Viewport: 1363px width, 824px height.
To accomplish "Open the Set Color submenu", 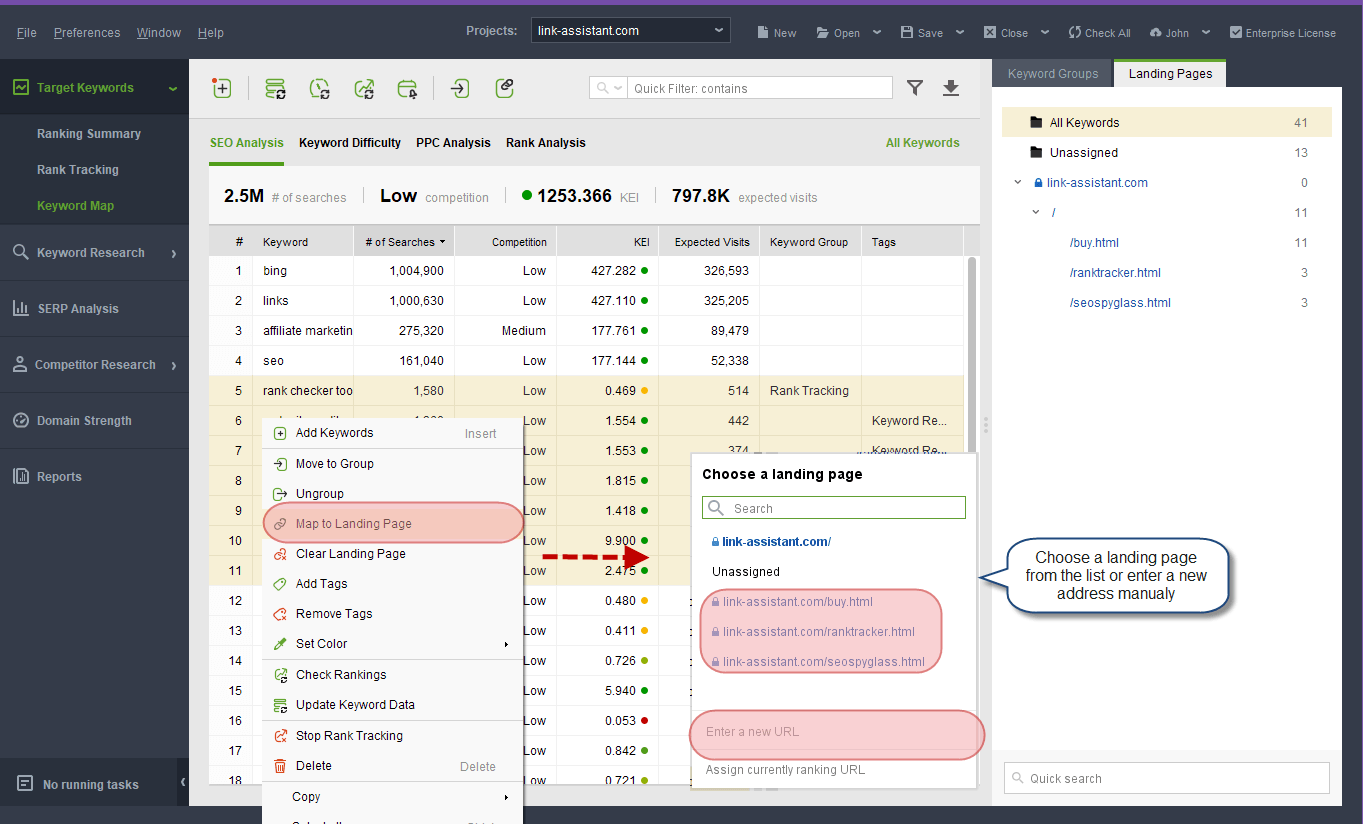I will (392, 644).
